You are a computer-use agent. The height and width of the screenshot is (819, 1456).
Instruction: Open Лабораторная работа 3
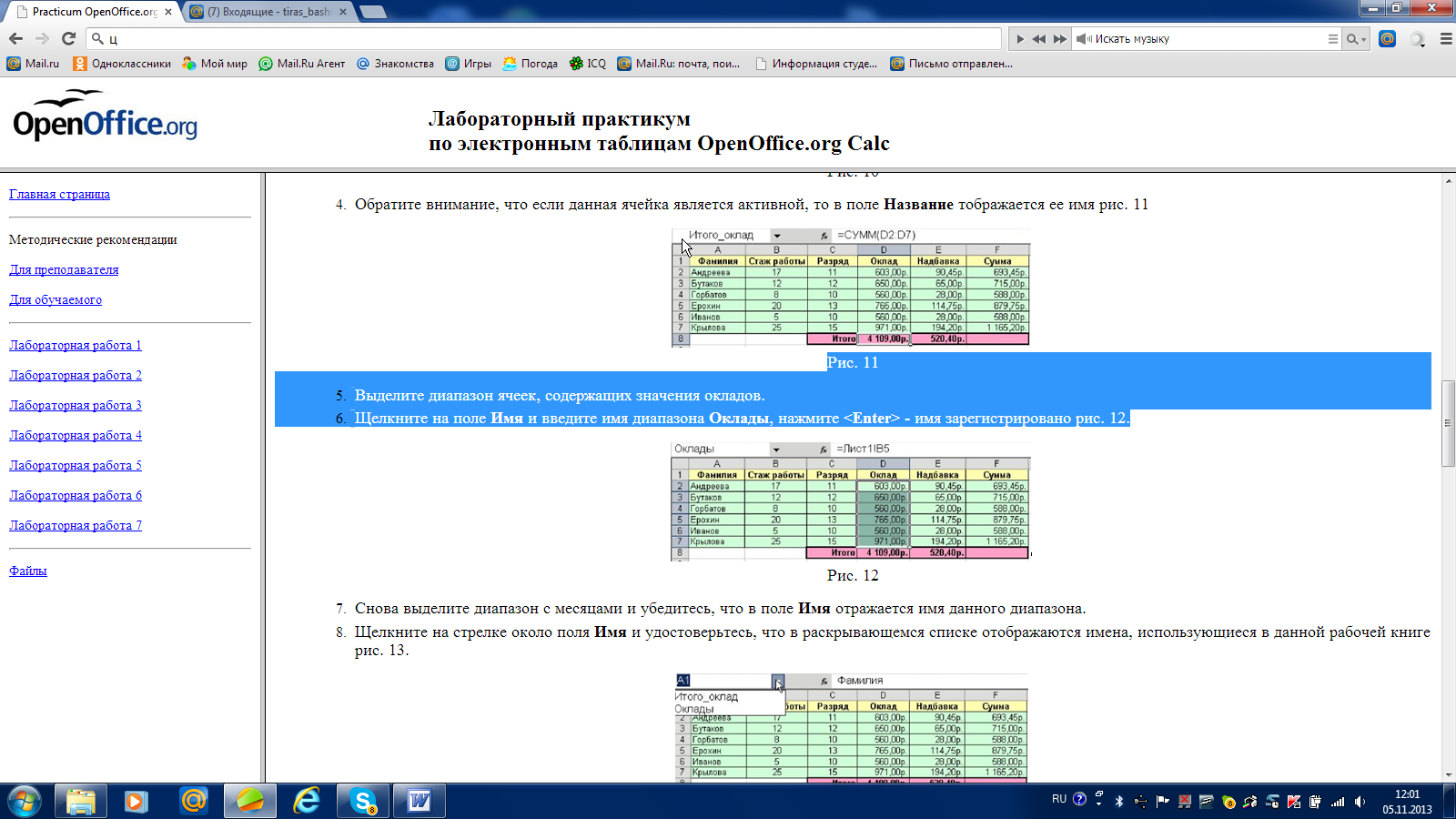[76, 405]
